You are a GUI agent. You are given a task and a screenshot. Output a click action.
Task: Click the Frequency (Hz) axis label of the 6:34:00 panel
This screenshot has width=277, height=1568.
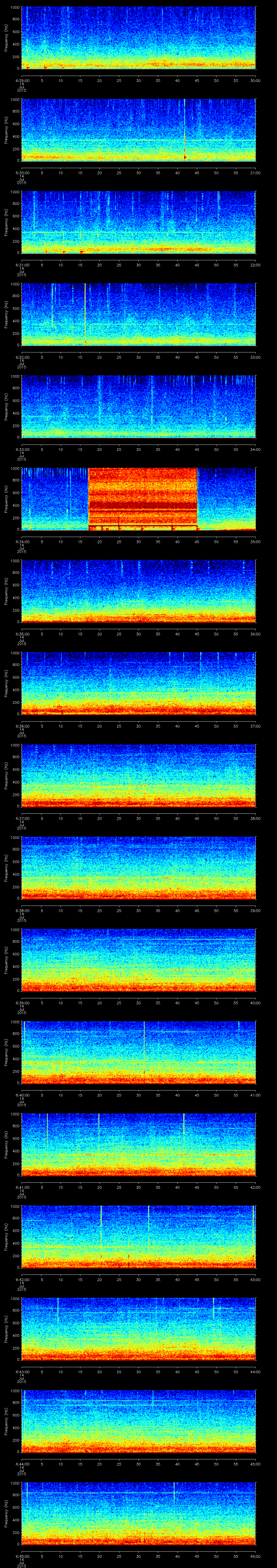tap(7, 499)
